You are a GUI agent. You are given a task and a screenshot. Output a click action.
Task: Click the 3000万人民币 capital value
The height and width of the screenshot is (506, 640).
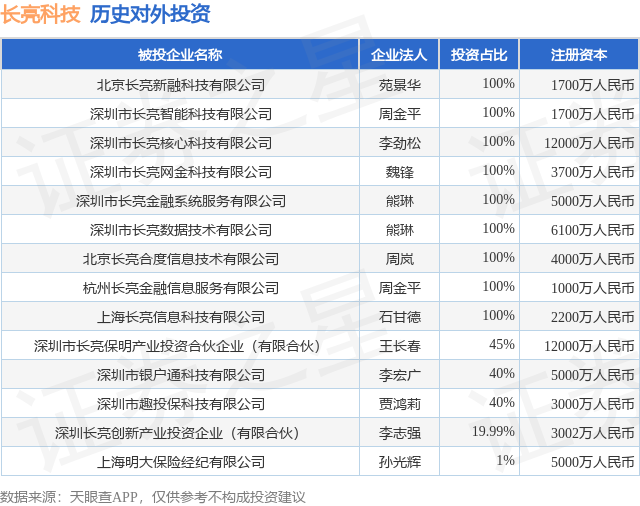(592, 404)
